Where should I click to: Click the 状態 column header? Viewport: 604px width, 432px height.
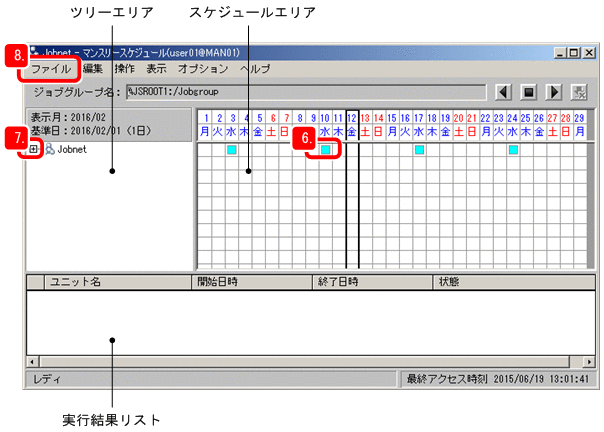[x=514, y=282]
